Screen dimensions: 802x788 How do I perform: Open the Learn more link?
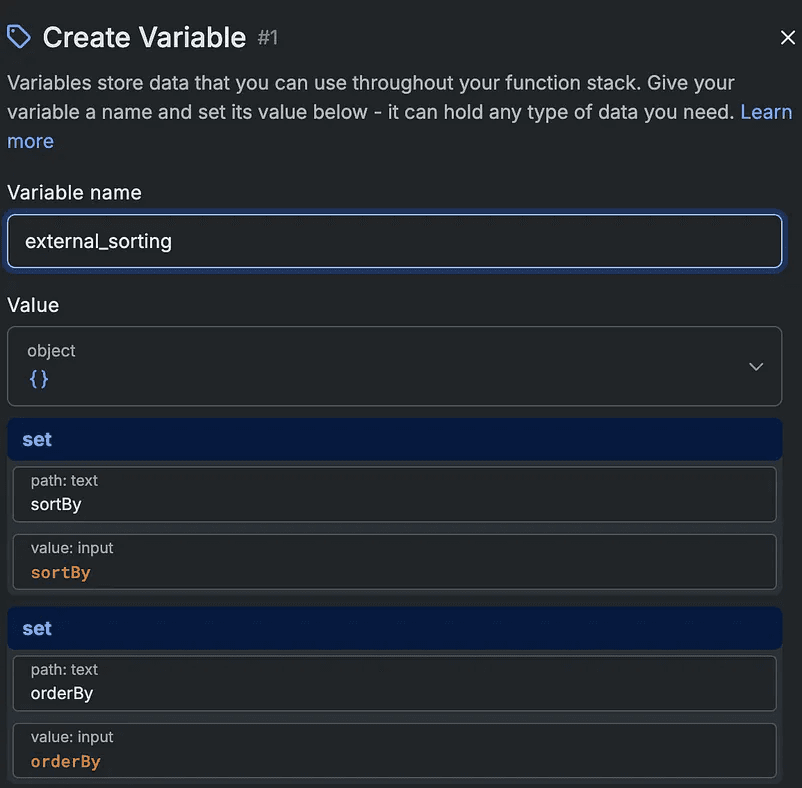click(766, 112)
